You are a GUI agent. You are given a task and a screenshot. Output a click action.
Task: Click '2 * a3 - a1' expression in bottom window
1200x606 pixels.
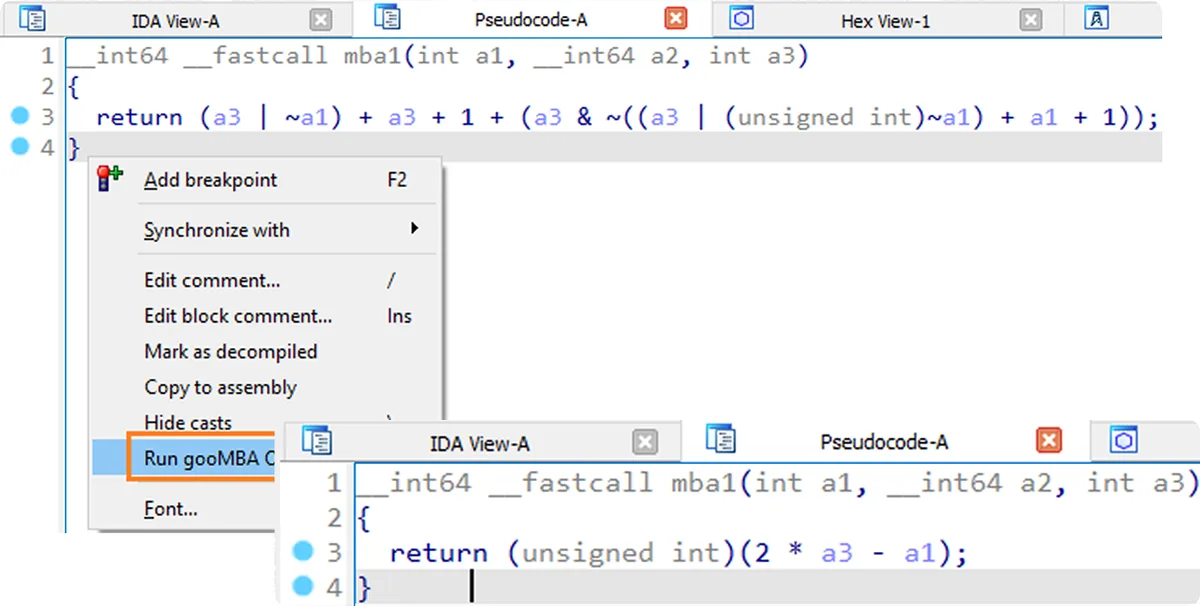(846, 553)
